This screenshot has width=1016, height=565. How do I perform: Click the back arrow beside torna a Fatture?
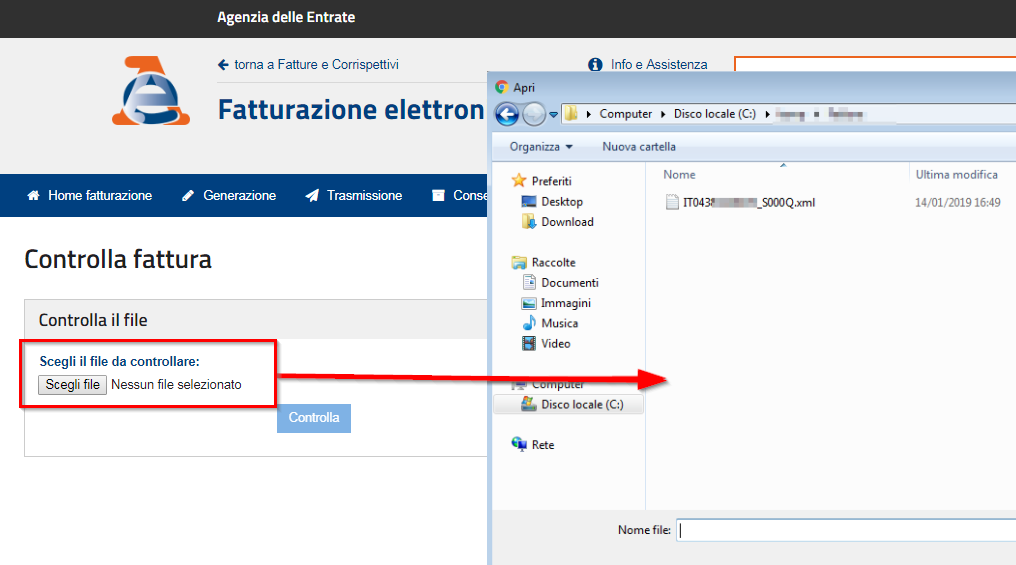[224, 65]
